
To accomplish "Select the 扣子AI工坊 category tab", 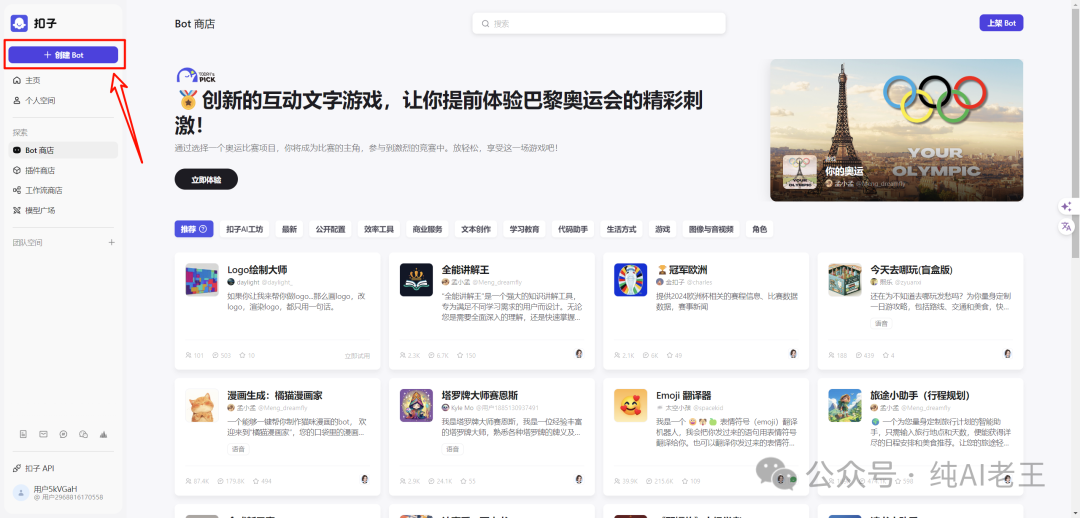I will click(245, 229).
